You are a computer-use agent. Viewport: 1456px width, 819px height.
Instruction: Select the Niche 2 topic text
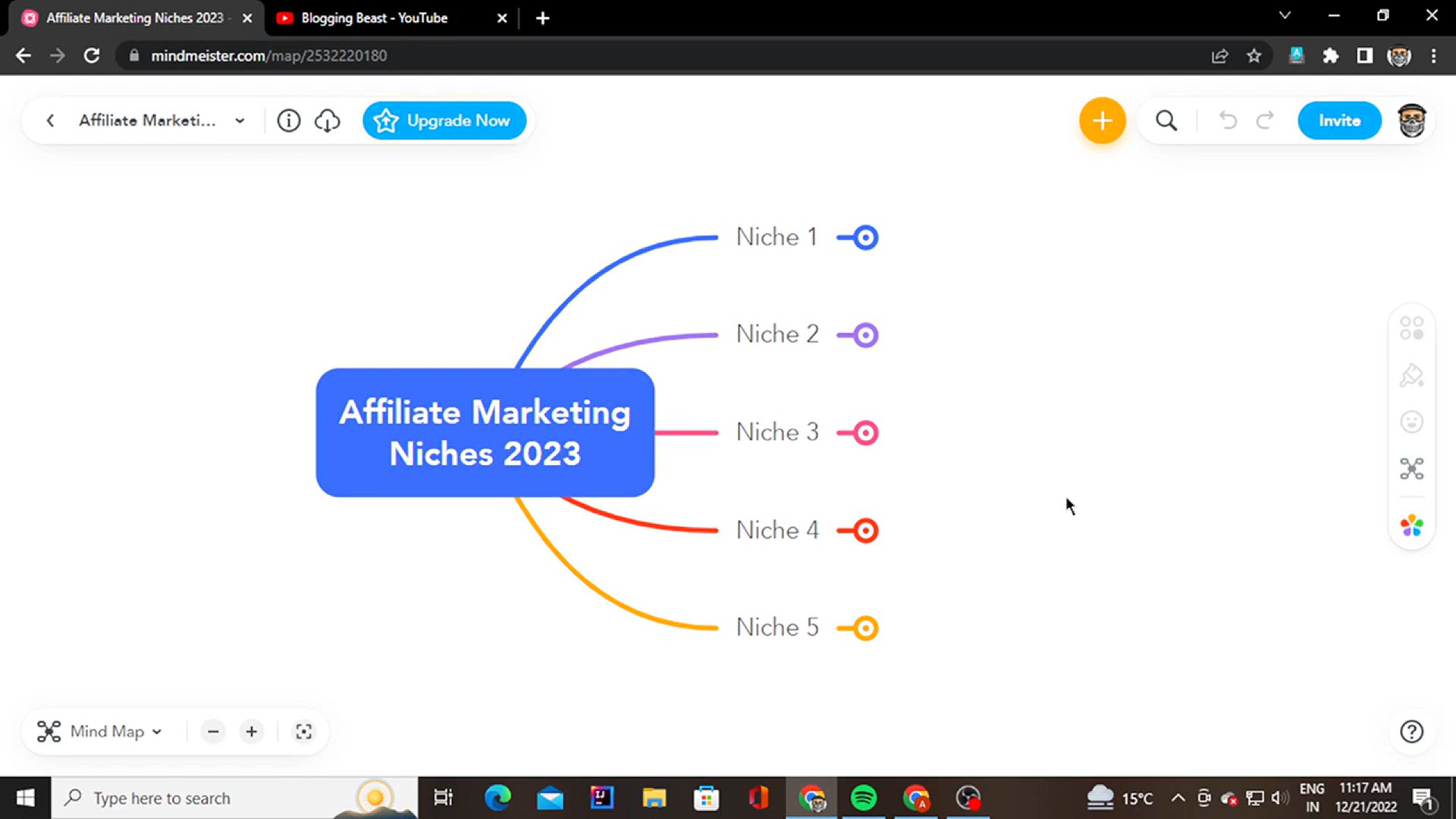point(777,334)
